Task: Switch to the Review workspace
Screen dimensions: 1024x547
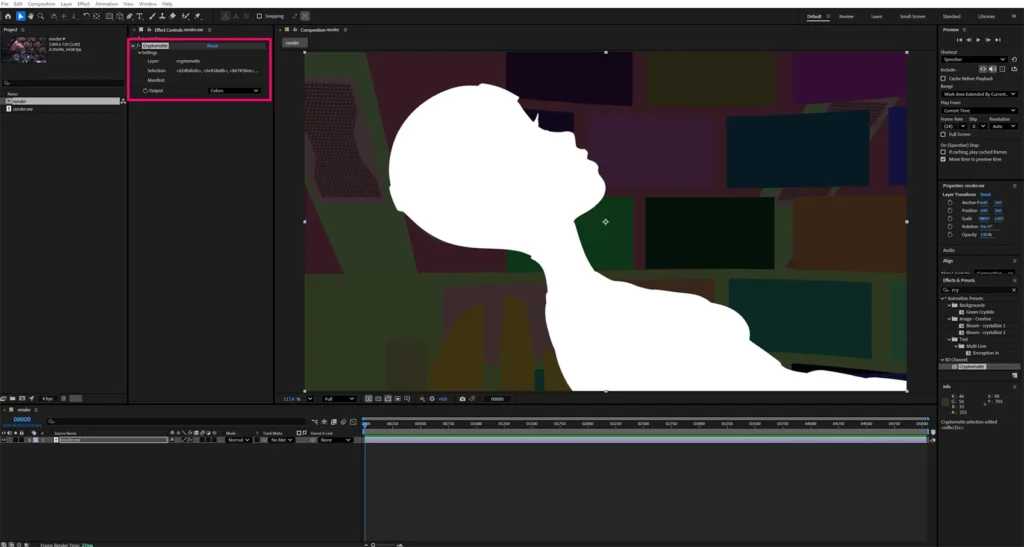Action: click(846, 16)
